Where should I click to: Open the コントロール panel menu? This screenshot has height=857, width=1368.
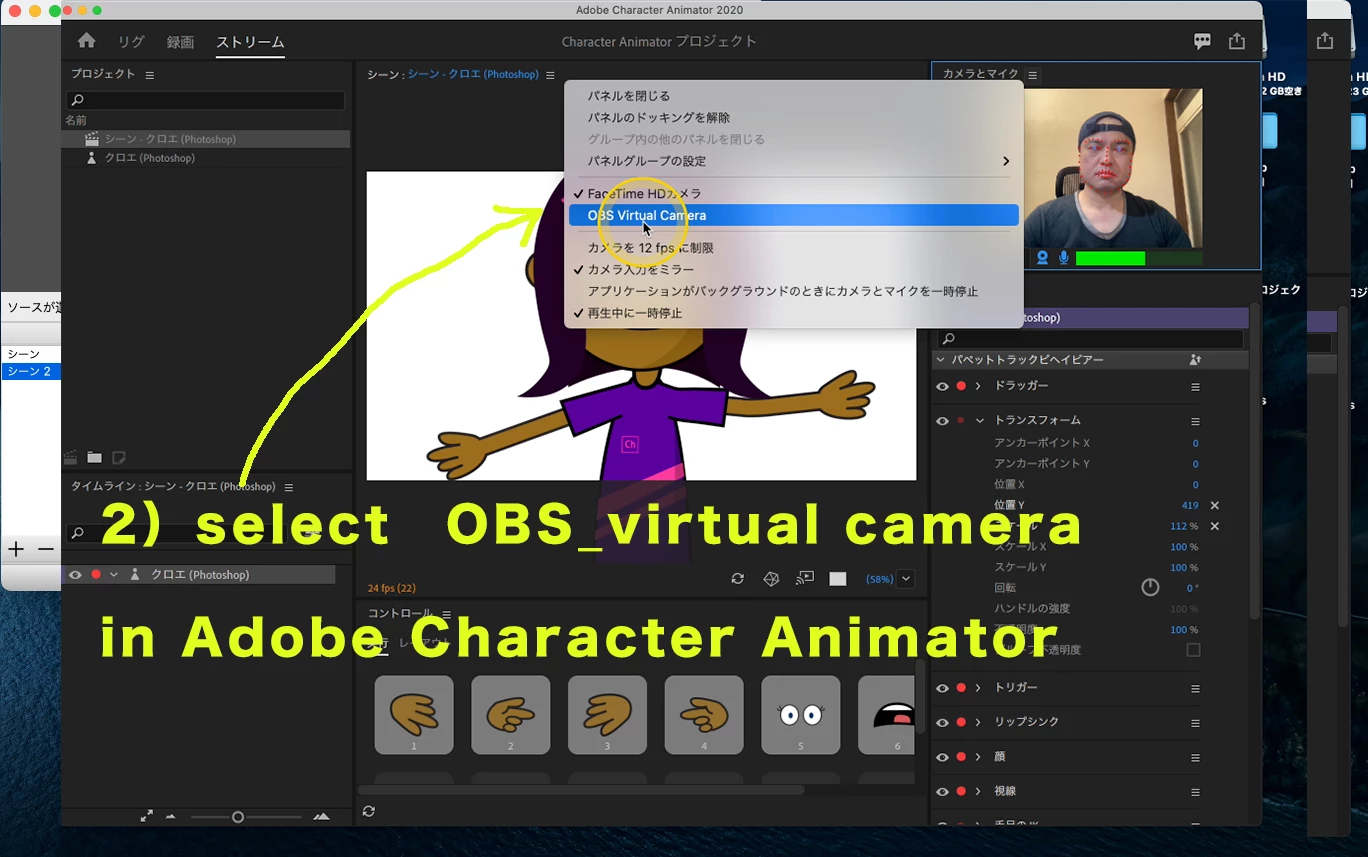(447, 614)
